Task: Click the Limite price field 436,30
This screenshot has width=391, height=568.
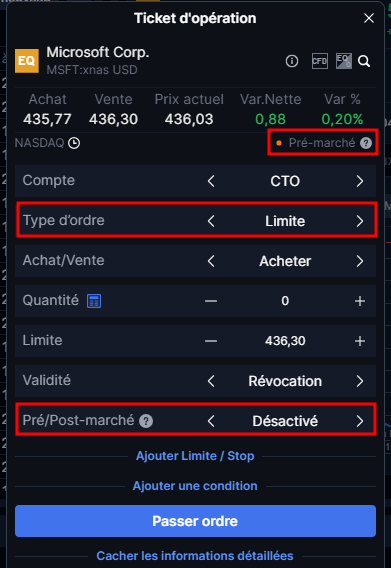Action: [285, 341]
